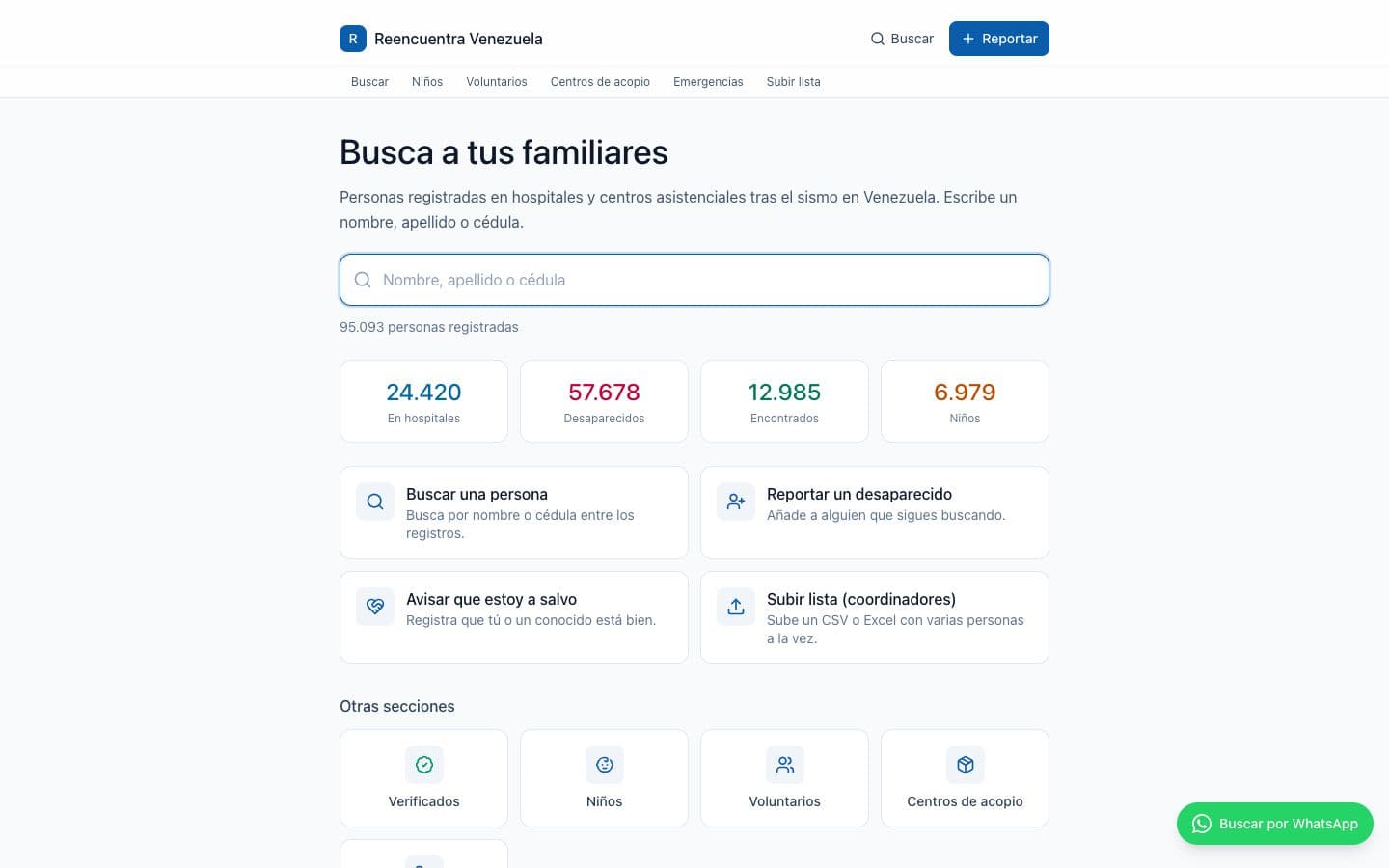Click the WhatsApp logo icon
Screen dimensions: 1389x868
1202,824
